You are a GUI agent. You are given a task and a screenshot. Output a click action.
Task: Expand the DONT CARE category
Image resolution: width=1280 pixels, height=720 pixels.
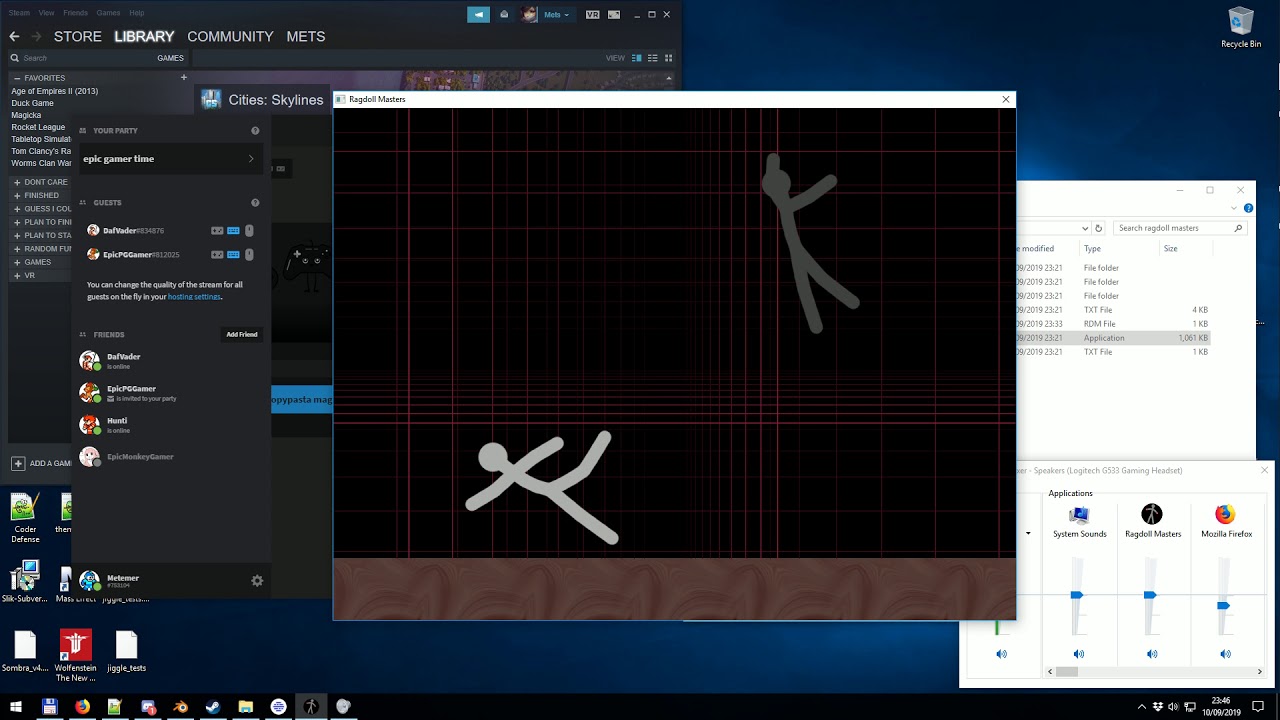tap(17, 183)
